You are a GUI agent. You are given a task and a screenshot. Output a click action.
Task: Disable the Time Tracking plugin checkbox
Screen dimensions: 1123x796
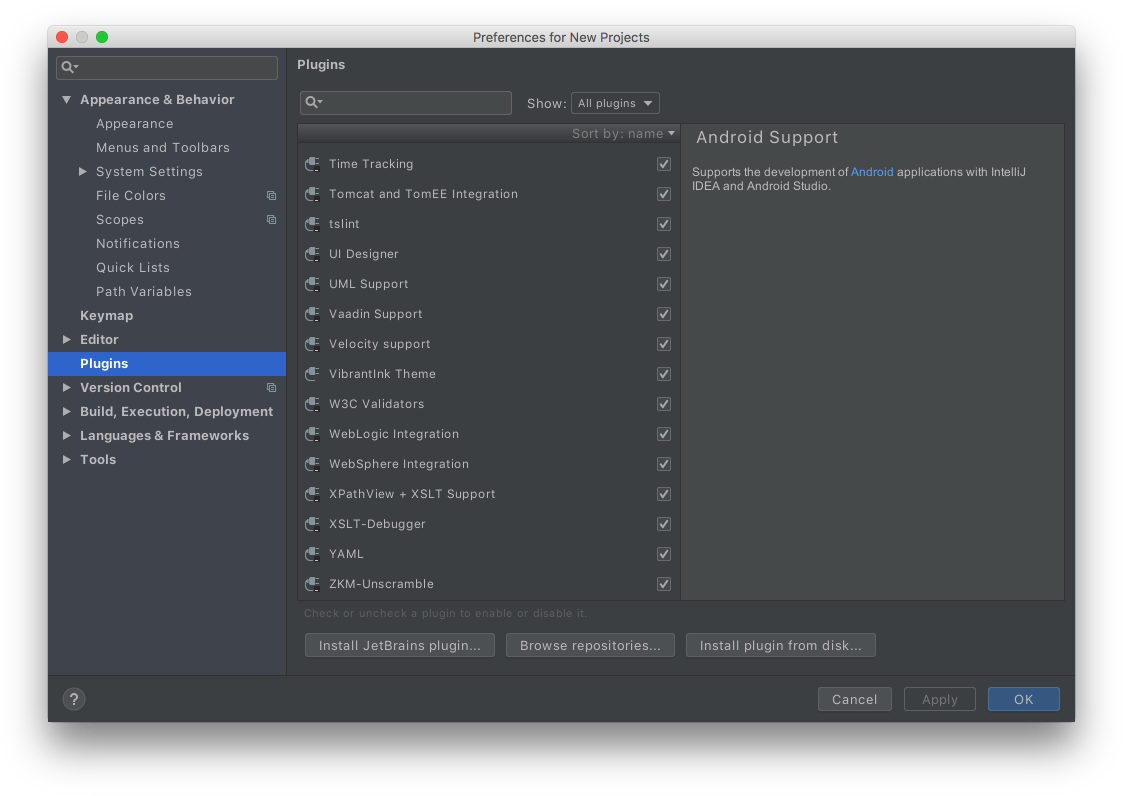click(x=664, y=164)
